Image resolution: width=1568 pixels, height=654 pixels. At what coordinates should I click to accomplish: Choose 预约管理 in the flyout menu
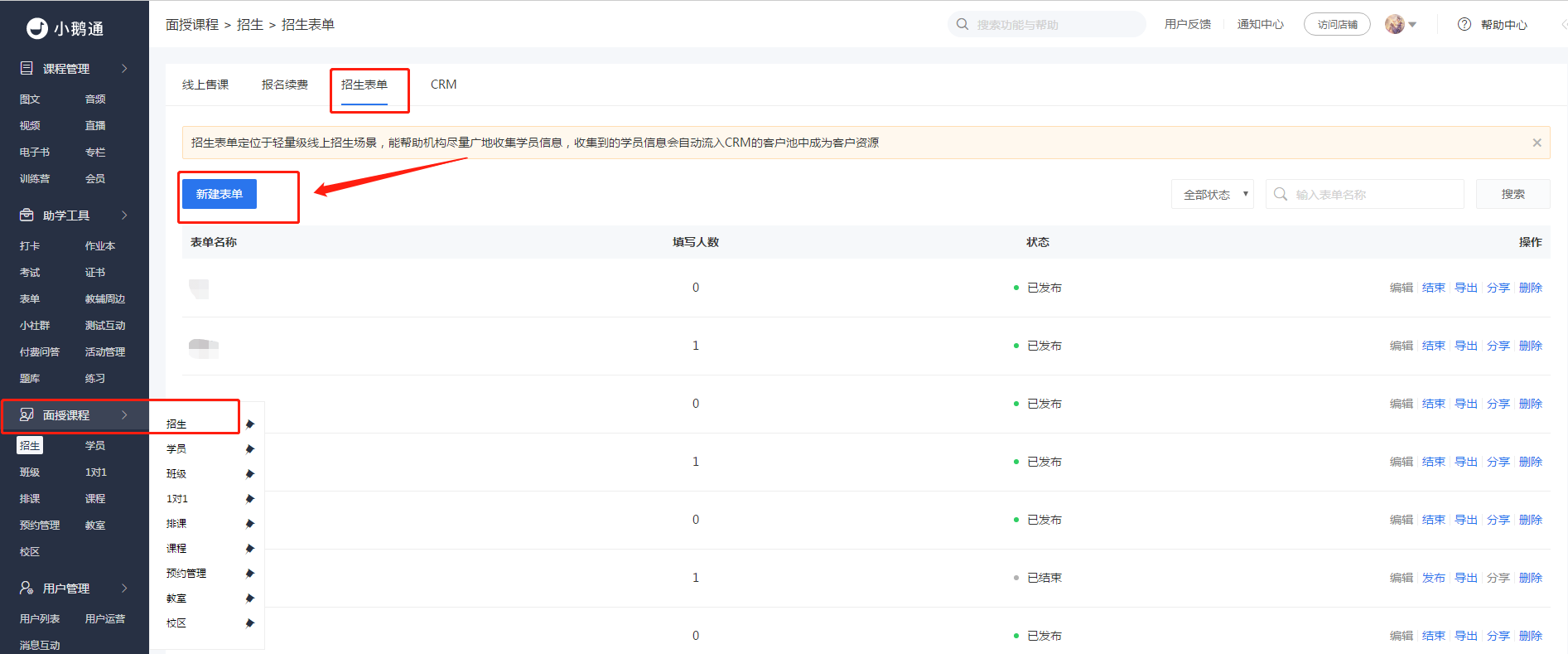pos(186,574)
